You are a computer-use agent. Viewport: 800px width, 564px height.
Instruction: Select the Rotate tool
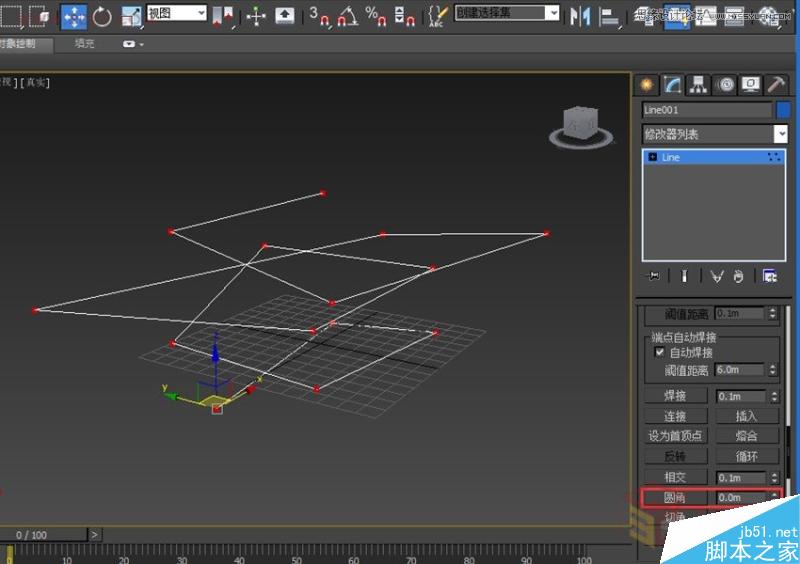pos(102,16)
